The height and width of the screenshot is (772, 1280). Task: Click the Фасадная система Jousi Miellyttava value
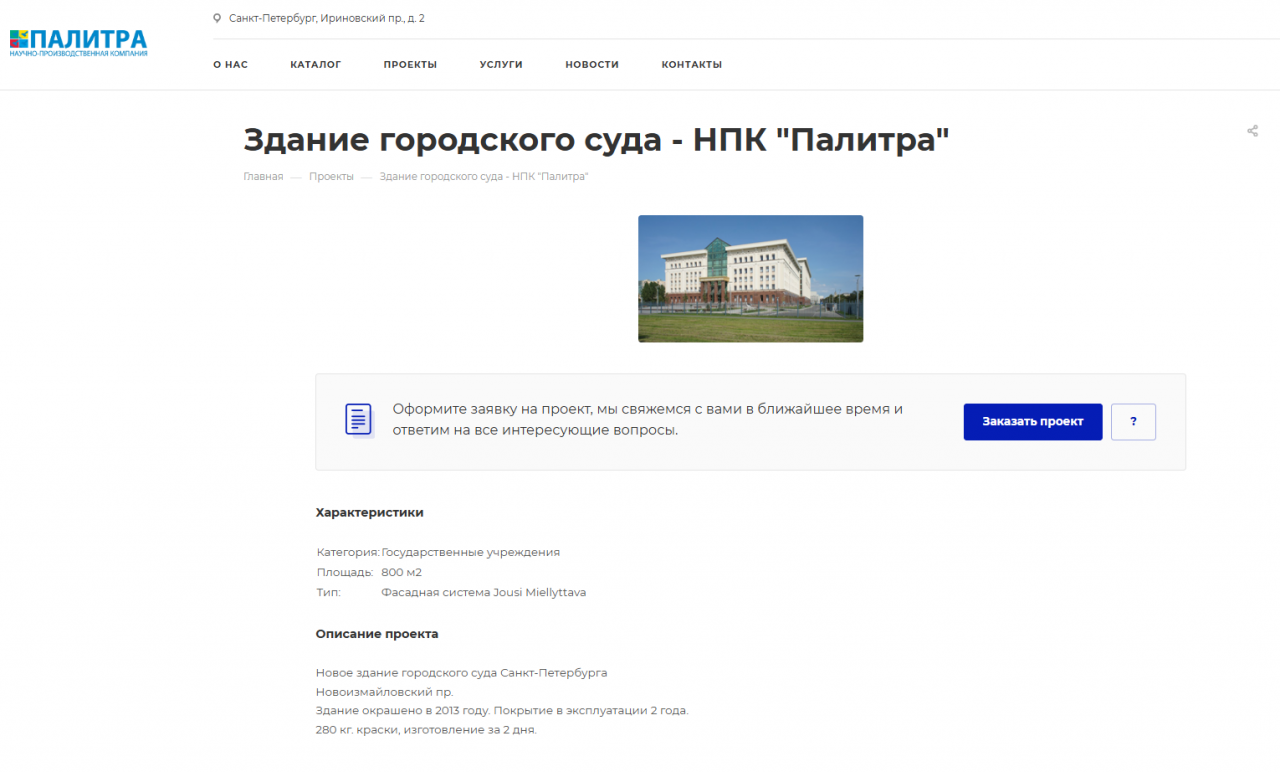(483, 593)
